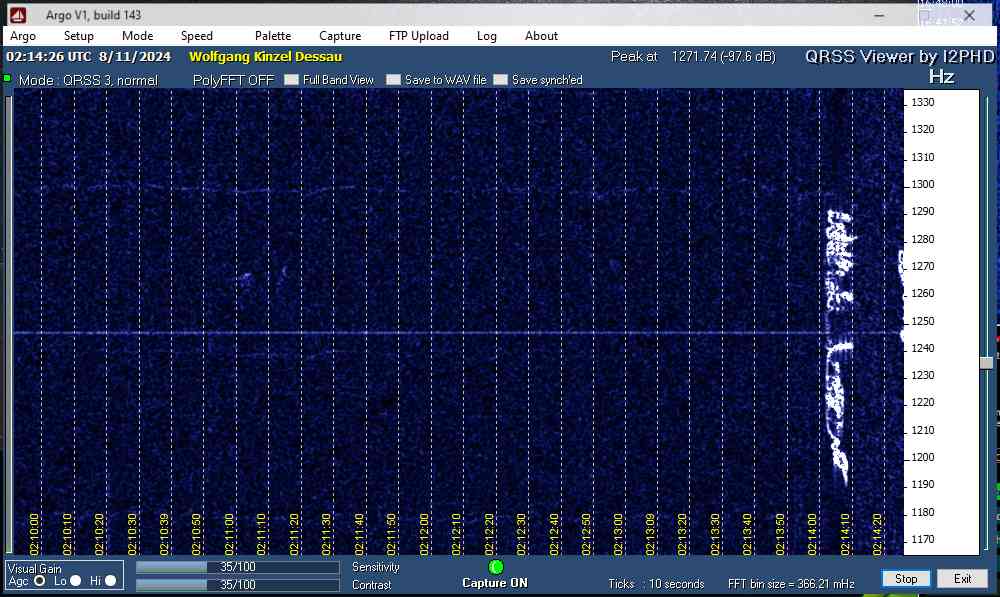Enable the Full Band View checkbox
The image size is (1000, 597).
tap(291, 80)
